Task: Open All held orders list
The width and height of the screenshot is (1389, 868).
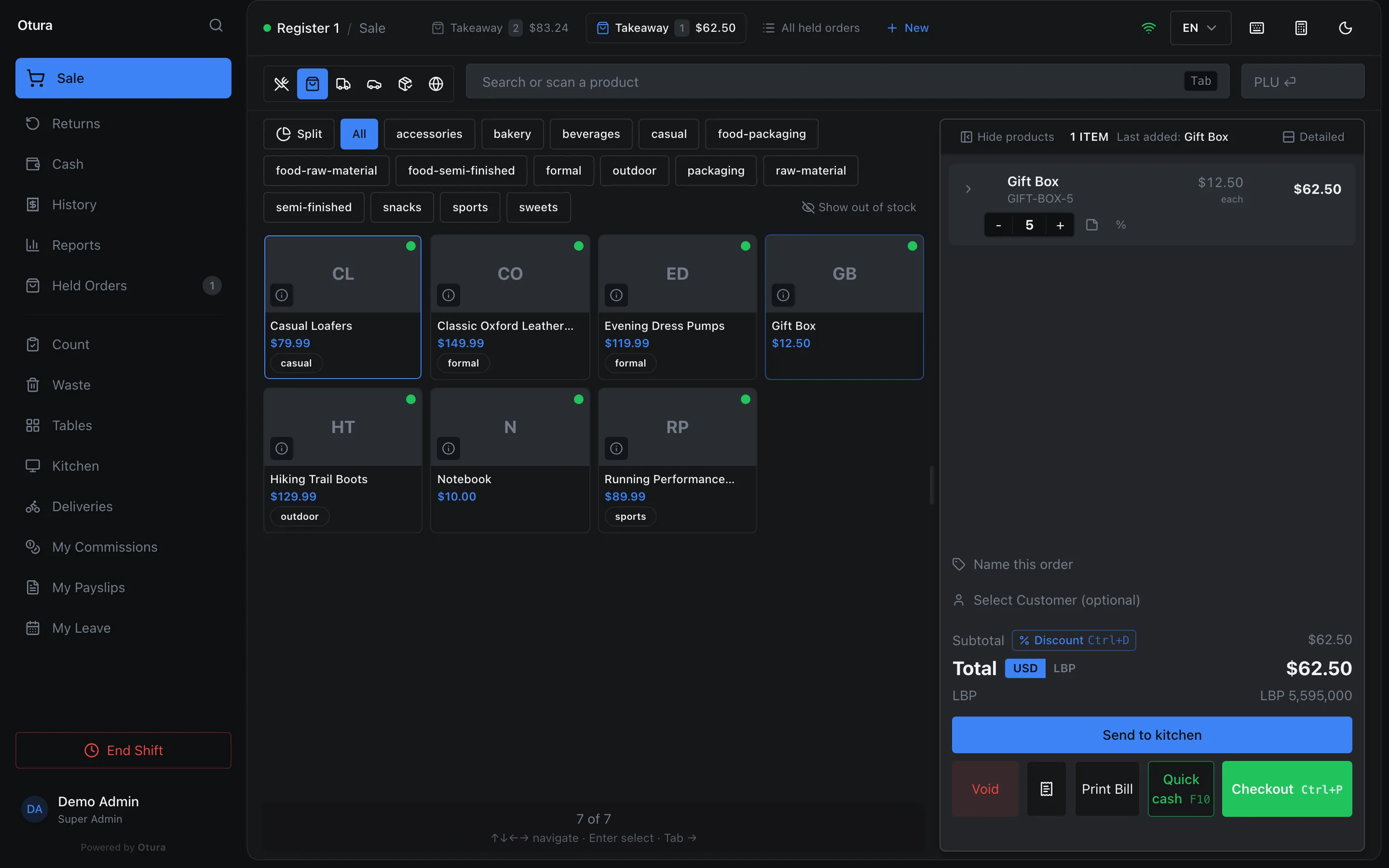Action: point(811,28)
